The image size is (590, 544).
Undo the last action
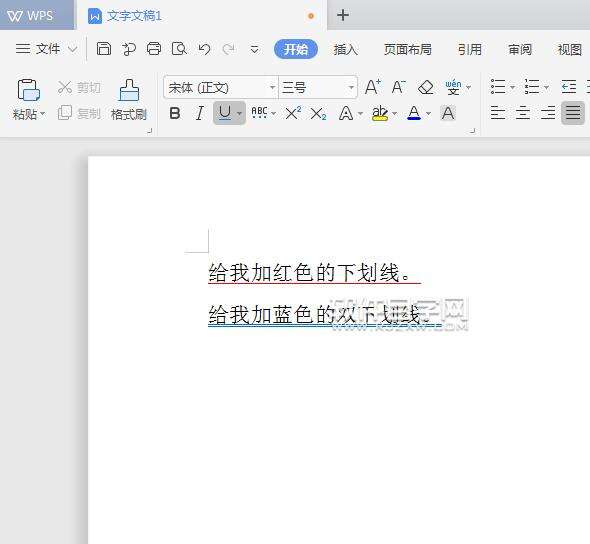[204, 49]
